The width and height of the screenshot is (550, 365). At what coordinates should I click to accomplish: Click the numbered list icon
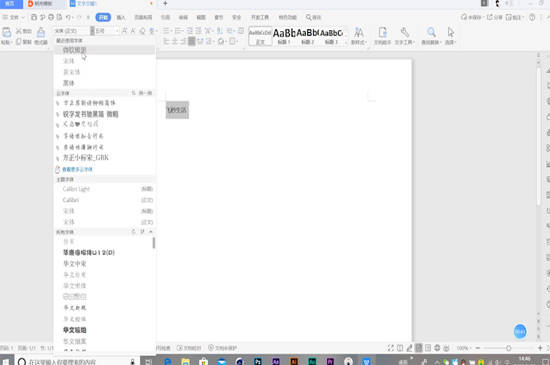click(x=178, y=31)
